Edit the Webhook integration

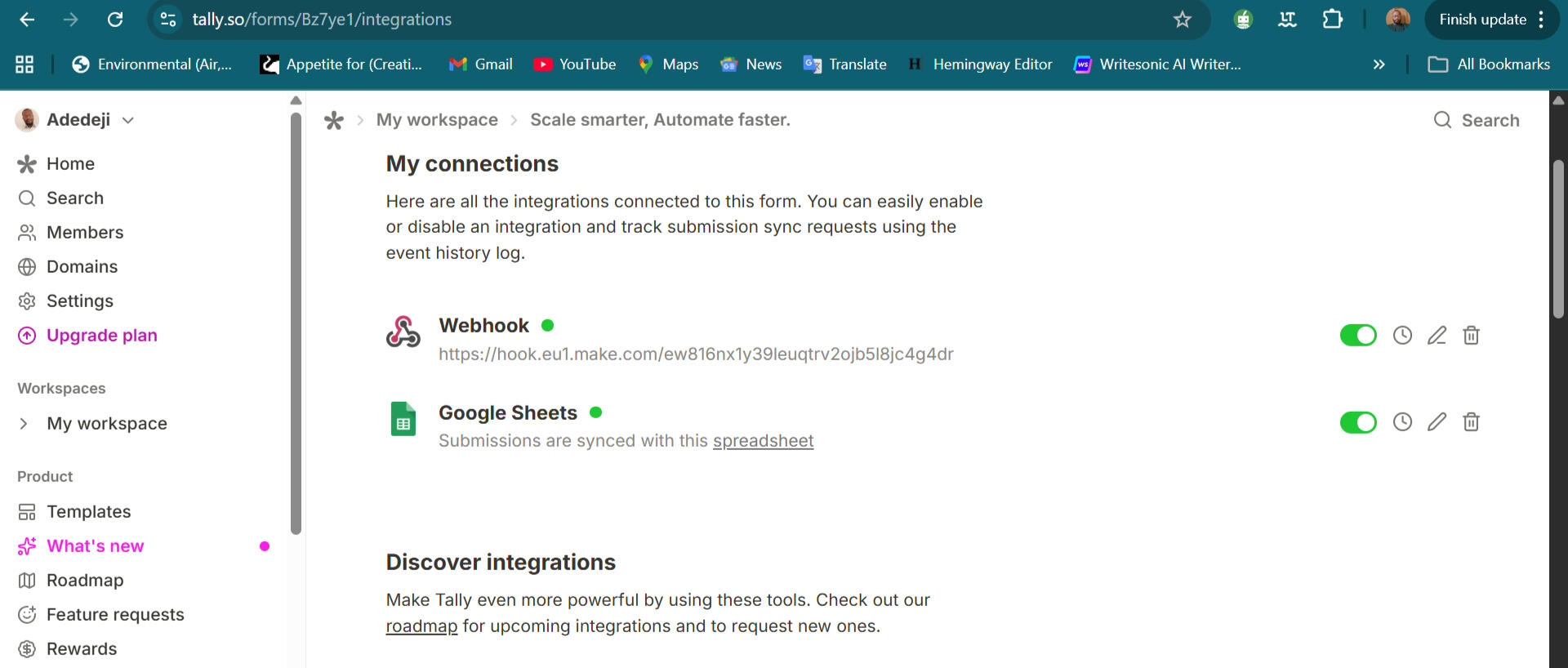click(1437, 336)
